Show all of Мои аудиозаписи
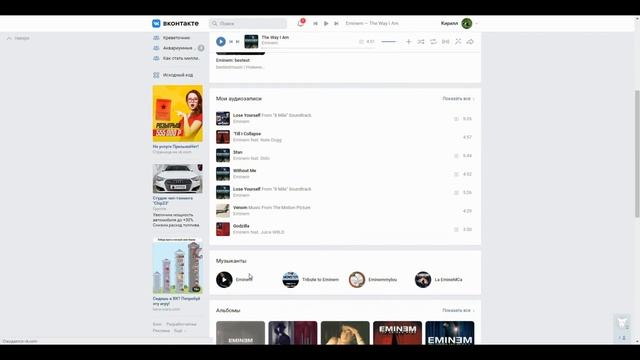This screenshot has height=360, width=640. click(458, 99)
